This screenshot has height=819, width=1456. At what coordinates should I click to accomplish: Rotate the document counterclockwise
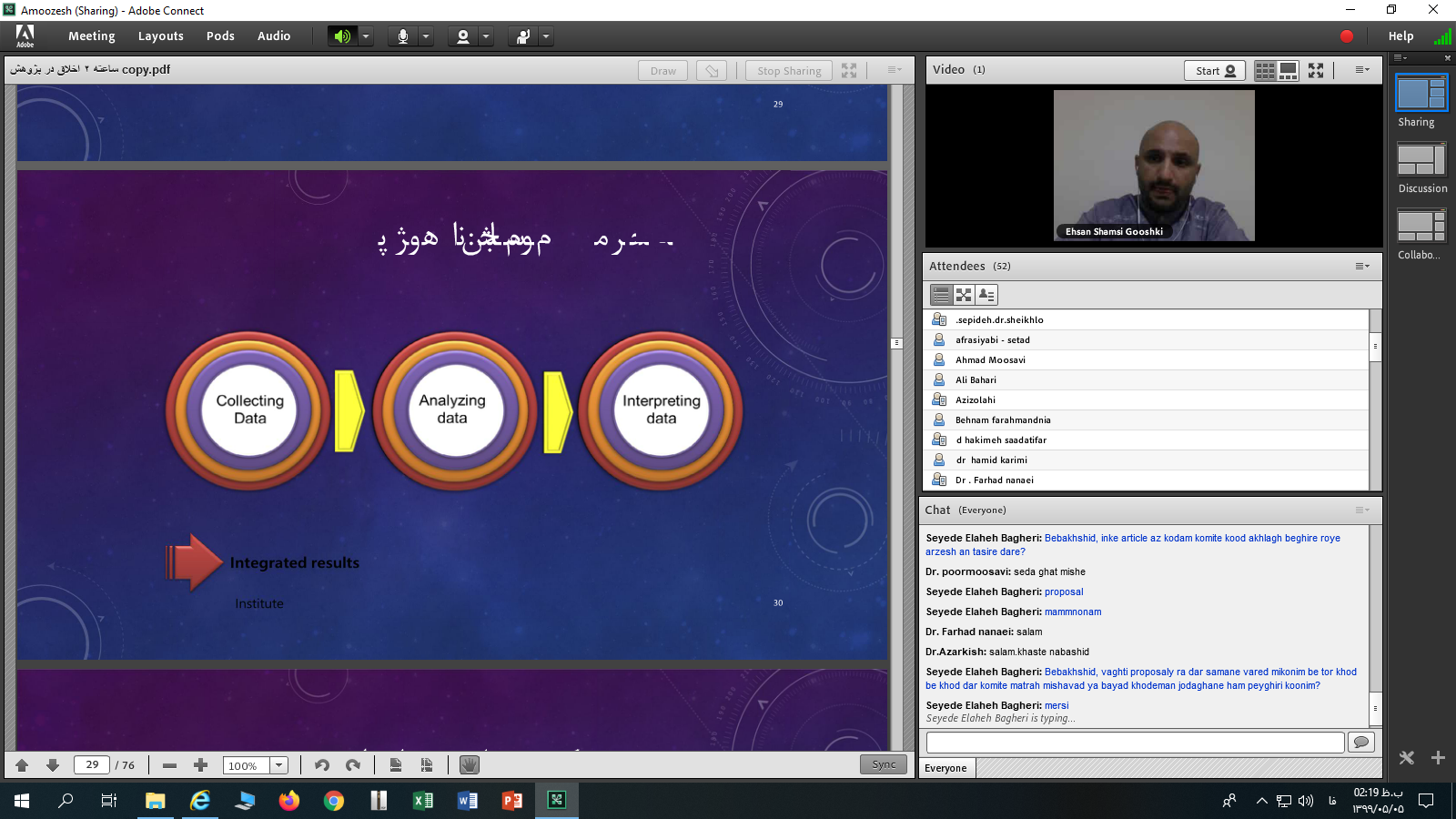pos(322,765)
